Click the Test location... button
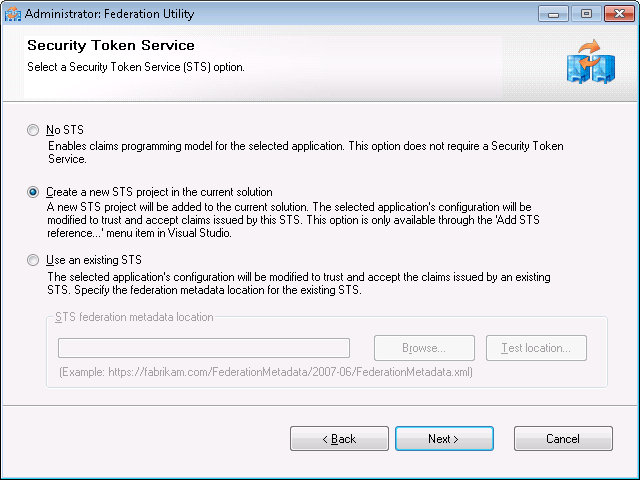640x480 pixels. pos(536,348)
